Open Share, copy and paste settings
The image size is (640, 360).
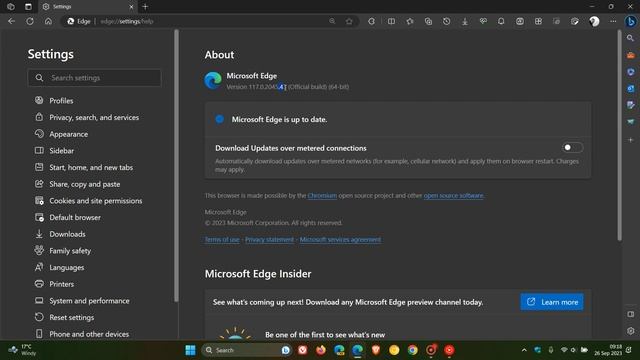coord(84,184)
